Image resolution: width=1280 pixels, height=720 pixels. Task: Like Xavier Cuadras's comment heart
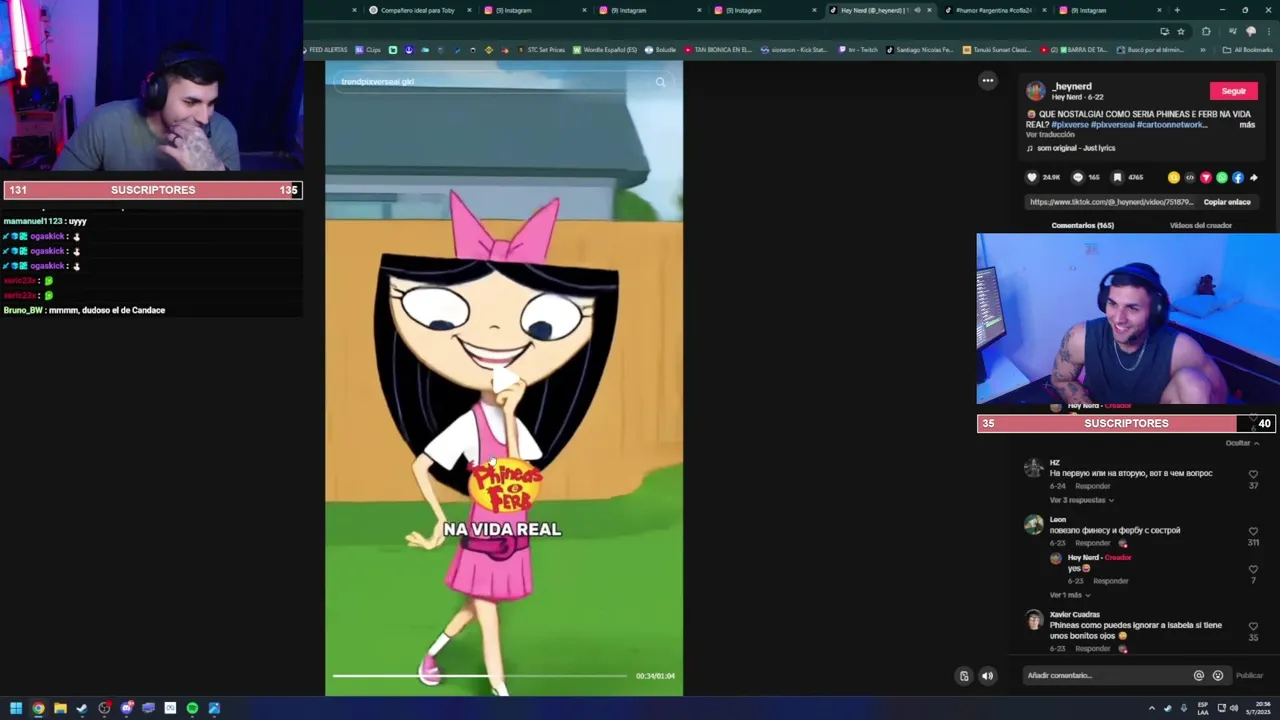[1253, 627]
